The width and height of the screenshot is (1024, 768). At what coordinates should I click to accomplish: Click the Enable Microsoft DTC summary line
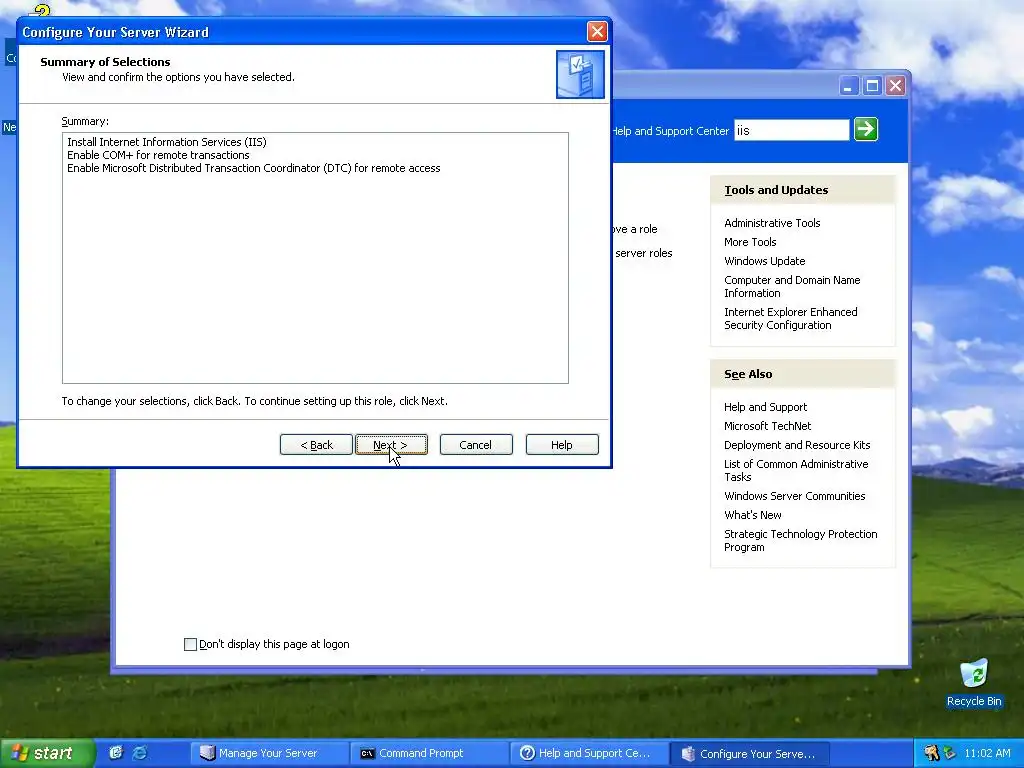[x=253, y=168]
